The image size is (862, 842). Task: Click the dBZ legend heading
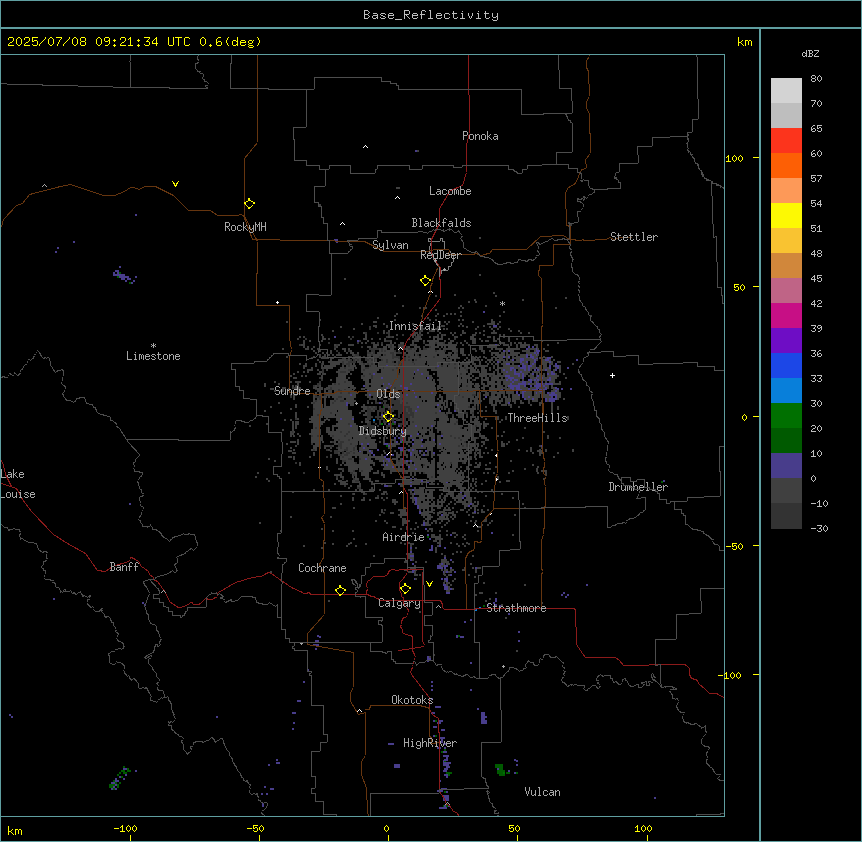pos(810,53)
